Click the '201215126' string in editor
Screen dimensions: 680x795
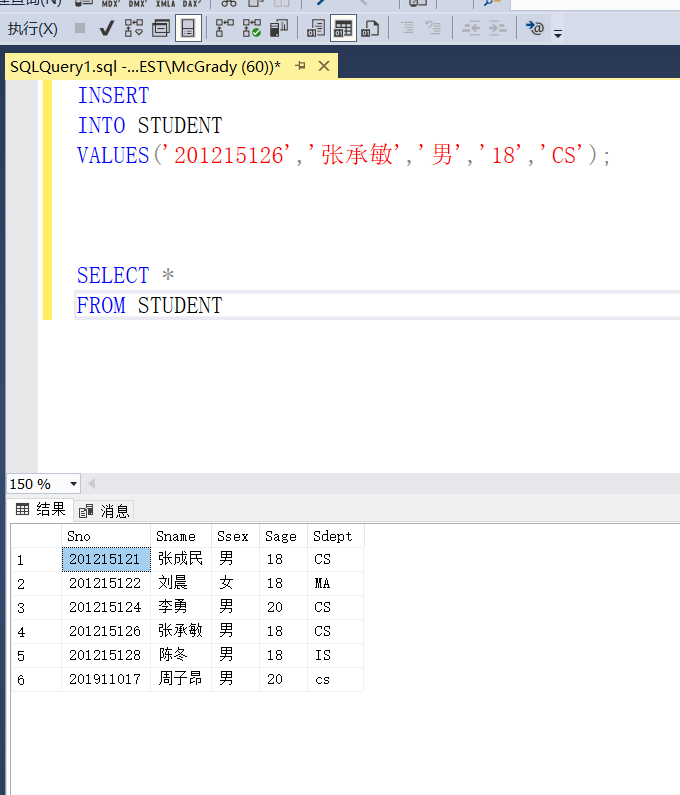coord(227,155)
